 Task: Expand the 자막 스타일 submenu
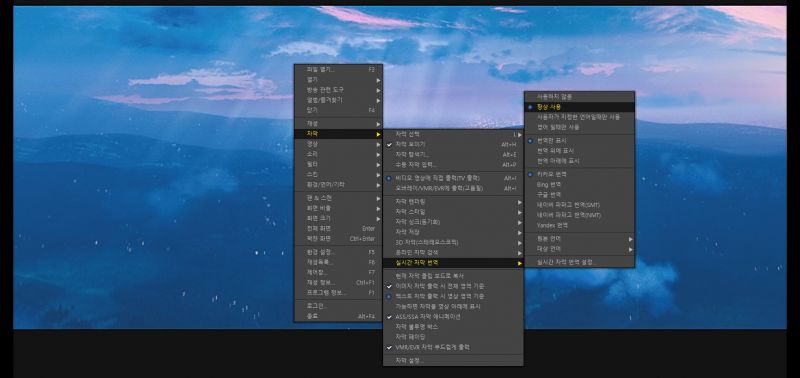[x=453, y=211]
